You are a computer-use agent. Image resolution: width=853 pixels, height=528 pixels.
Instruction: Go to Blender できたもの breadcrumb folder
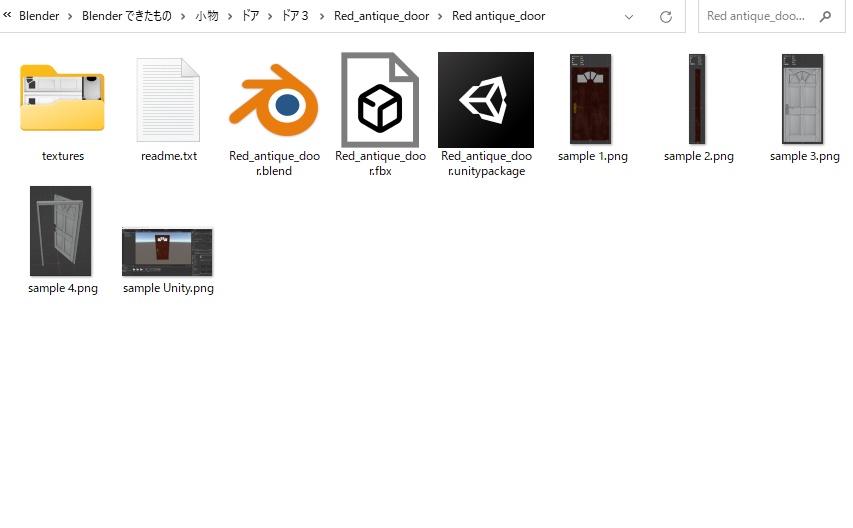coord(127,16)
